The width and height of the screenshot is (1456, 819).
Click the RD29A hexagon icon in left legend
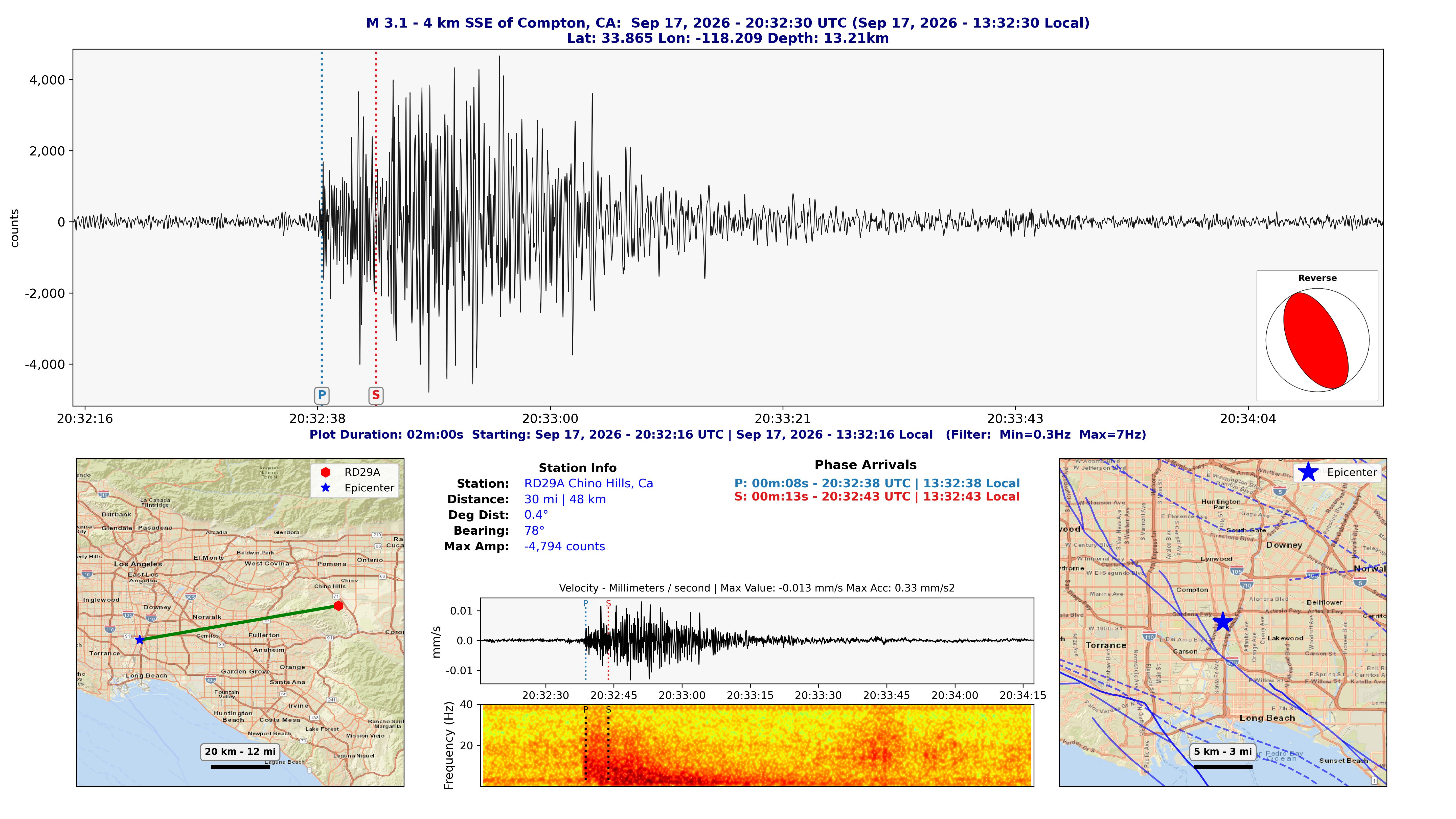pos(326,472)
